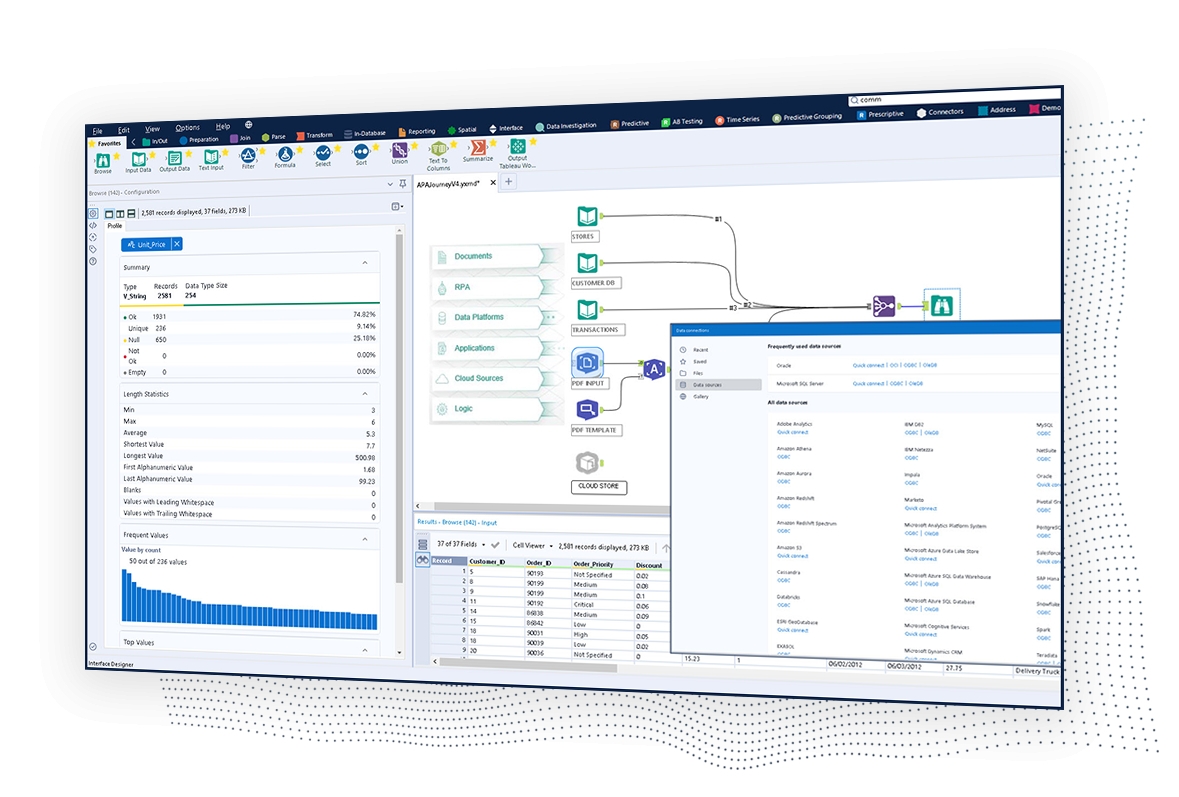Click the results grid horizontal scrollbar
Image resolution: width=1179 pixels, height=797 pixels.
coord(529,665)
